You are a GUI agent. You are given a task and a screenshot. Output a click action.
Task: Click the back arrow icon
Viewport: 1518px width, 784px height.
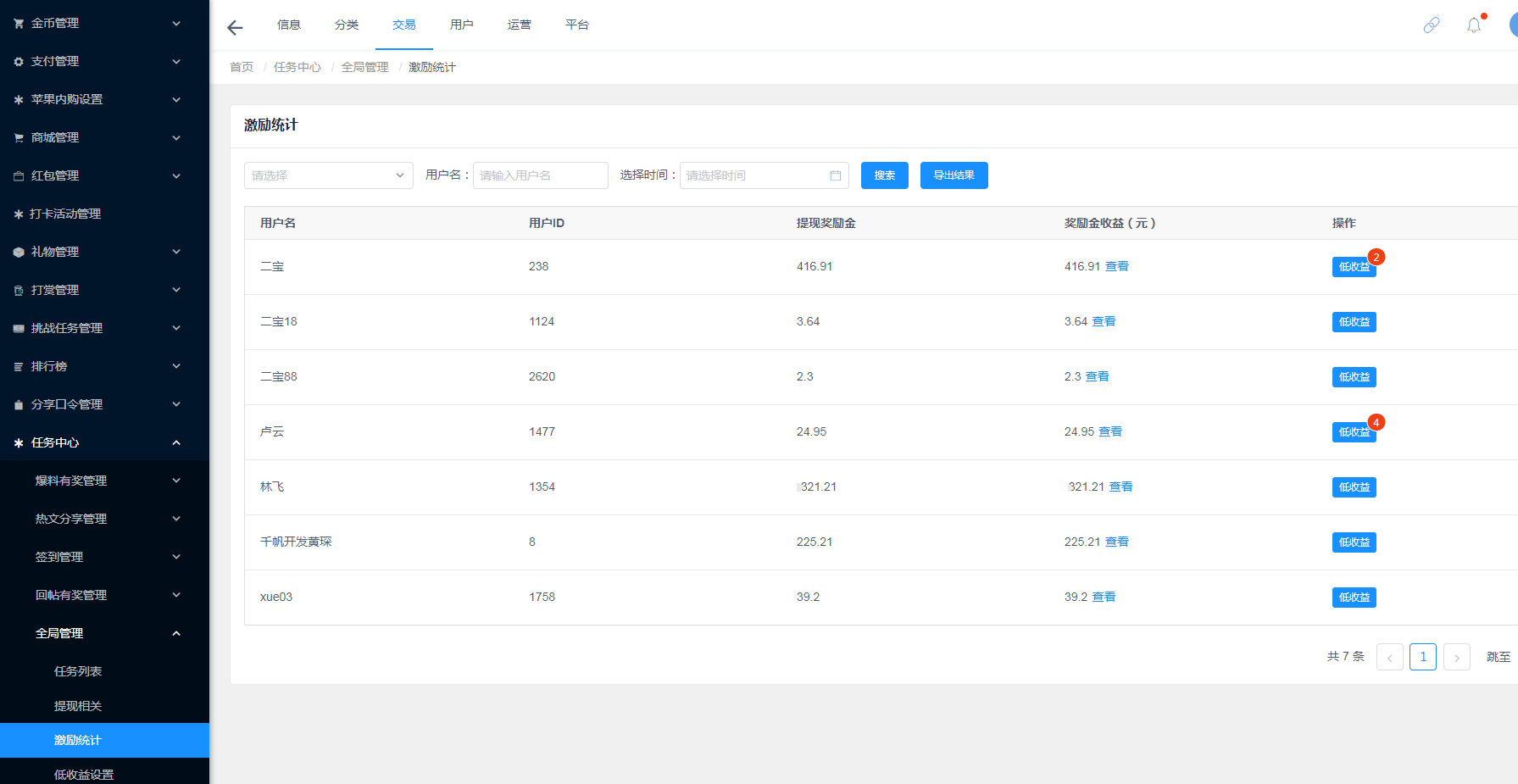tap(235, 28)
